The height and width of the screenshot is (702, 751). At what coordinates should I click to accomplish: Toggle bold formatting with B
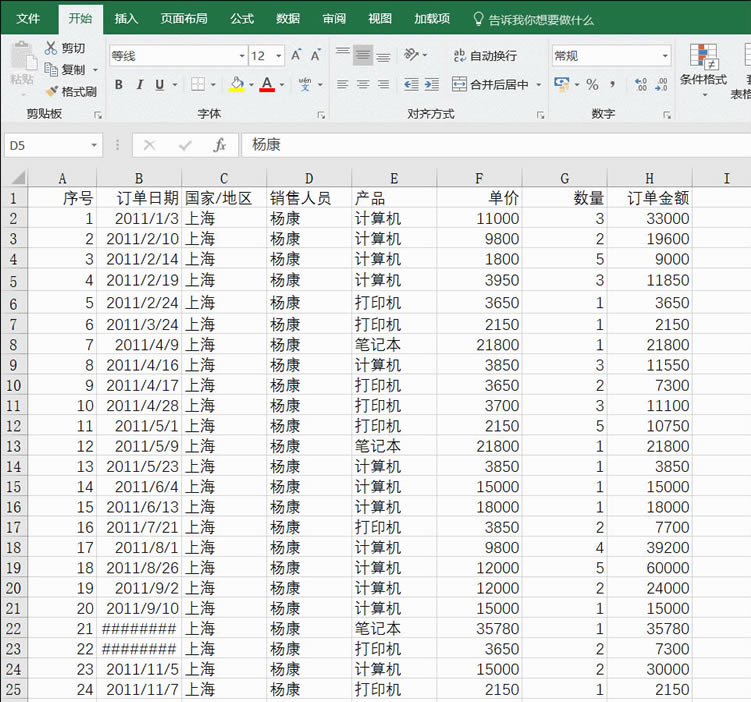pyautogui.click(x=118, y=85)
